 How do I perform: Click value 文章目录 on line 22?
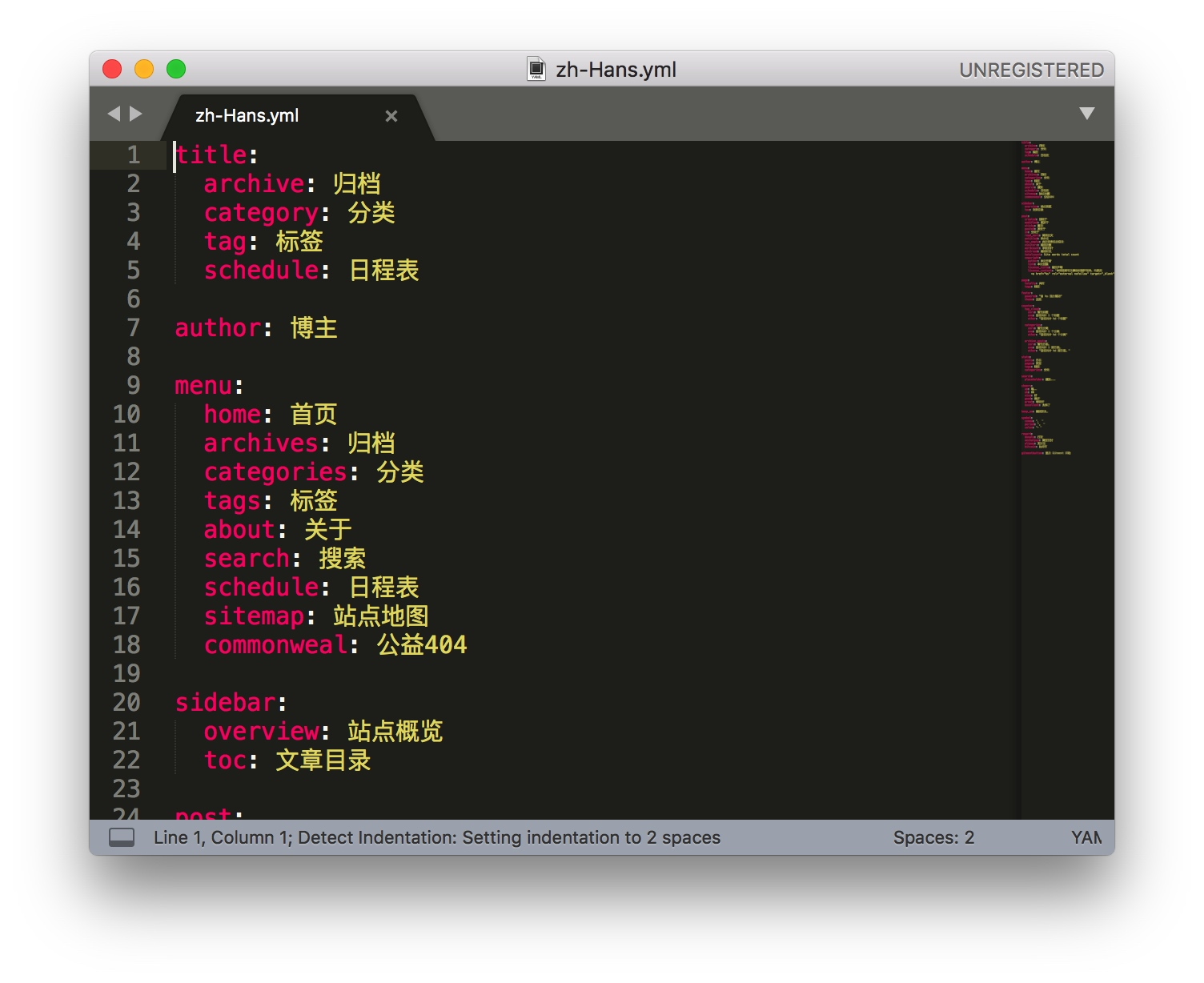point(323,760)
